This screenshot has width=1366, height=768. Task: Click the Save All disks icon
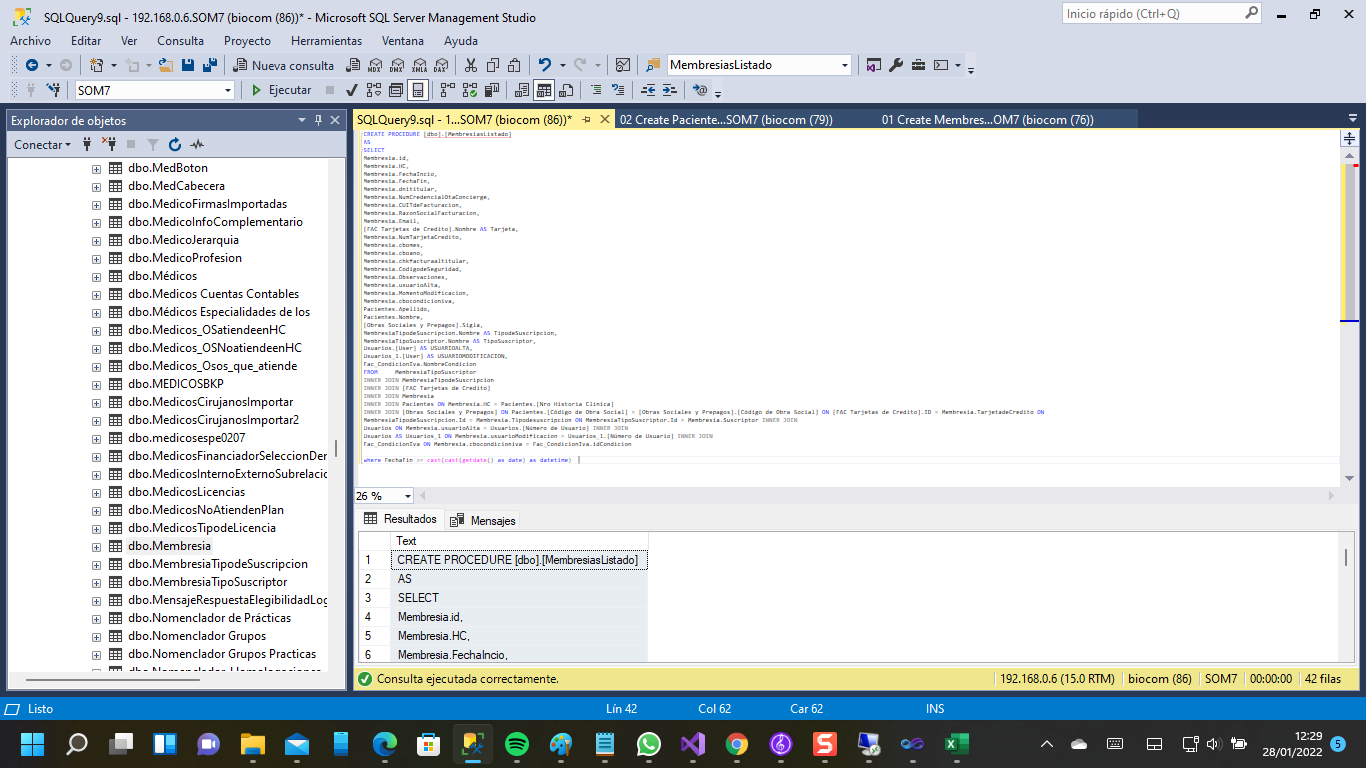211,65
